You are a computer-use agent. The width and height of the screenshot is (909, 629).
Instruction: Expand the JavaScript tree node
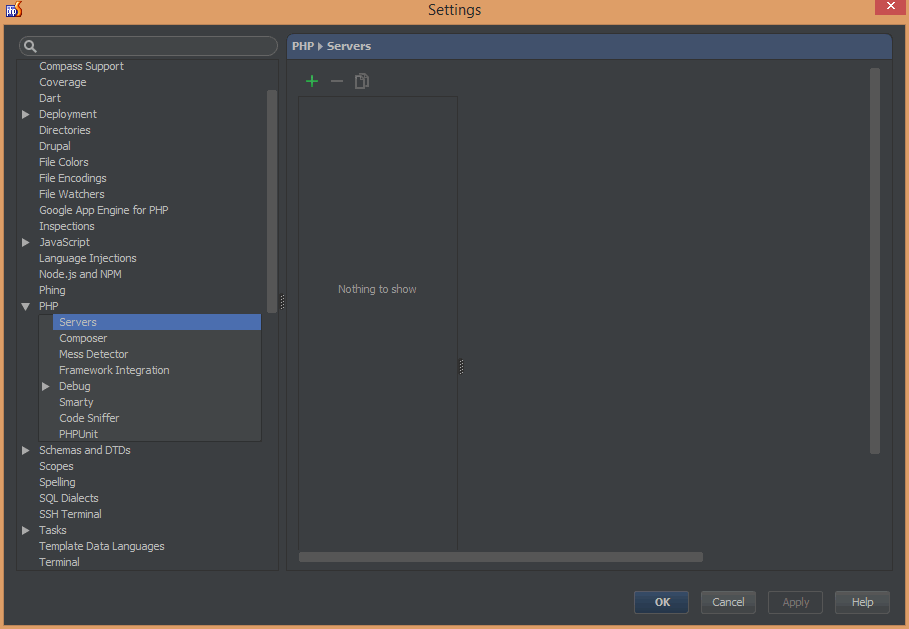pyautogui.click(x=26, y=242)
